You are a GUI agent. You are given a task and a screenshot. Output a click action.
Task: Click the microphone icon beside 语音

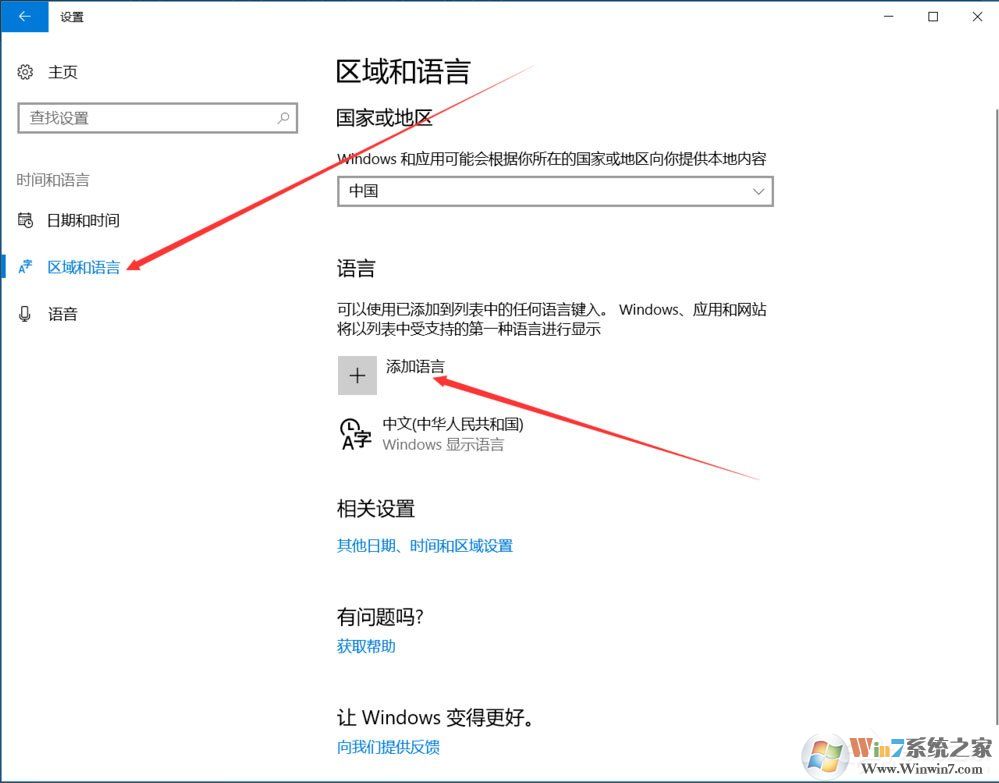pyautogui.click(x=25, y=314)
